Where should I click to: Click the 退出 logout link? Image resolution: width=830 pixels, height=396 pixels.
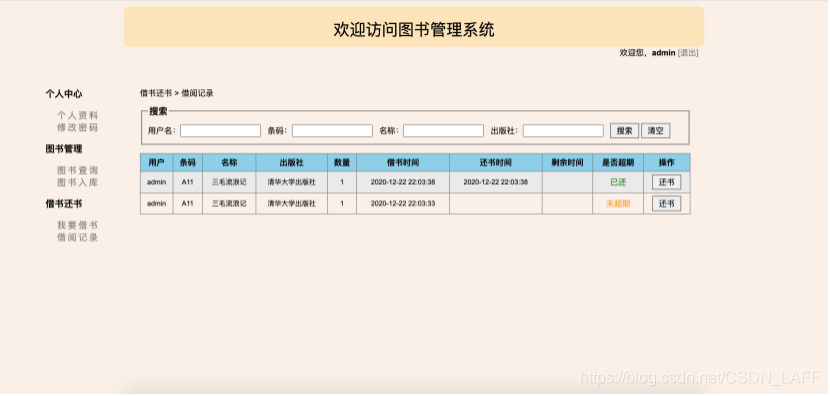pos(688,53)
